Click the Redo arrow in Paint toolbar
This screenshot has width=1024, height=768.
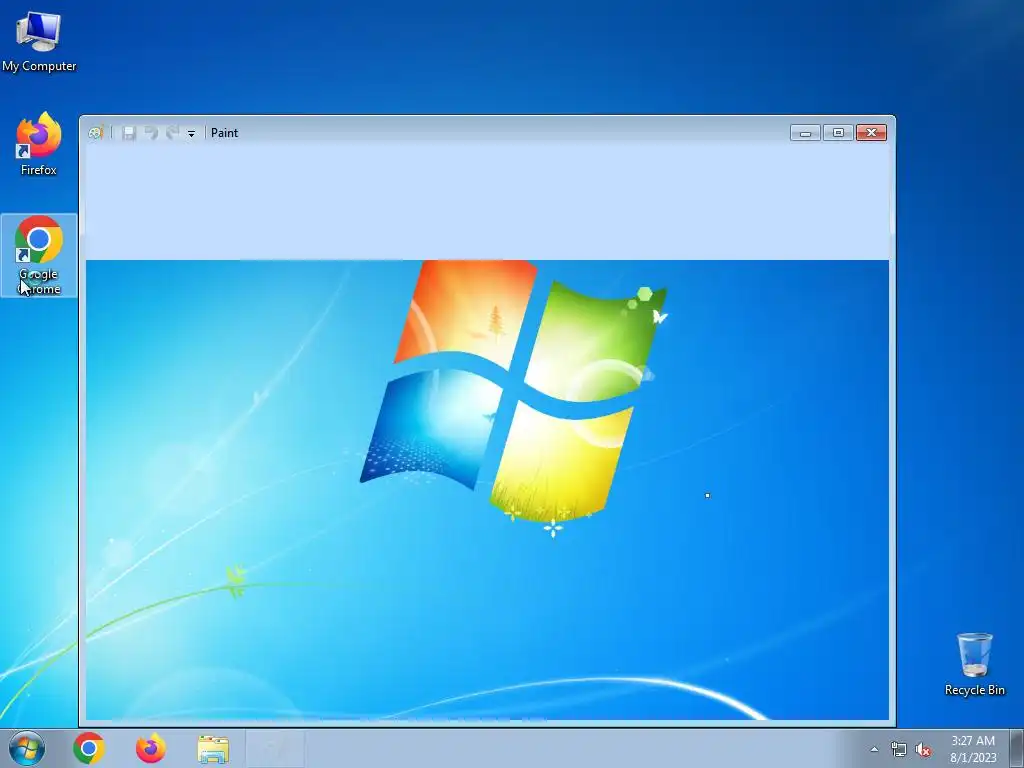pos(172,133)
